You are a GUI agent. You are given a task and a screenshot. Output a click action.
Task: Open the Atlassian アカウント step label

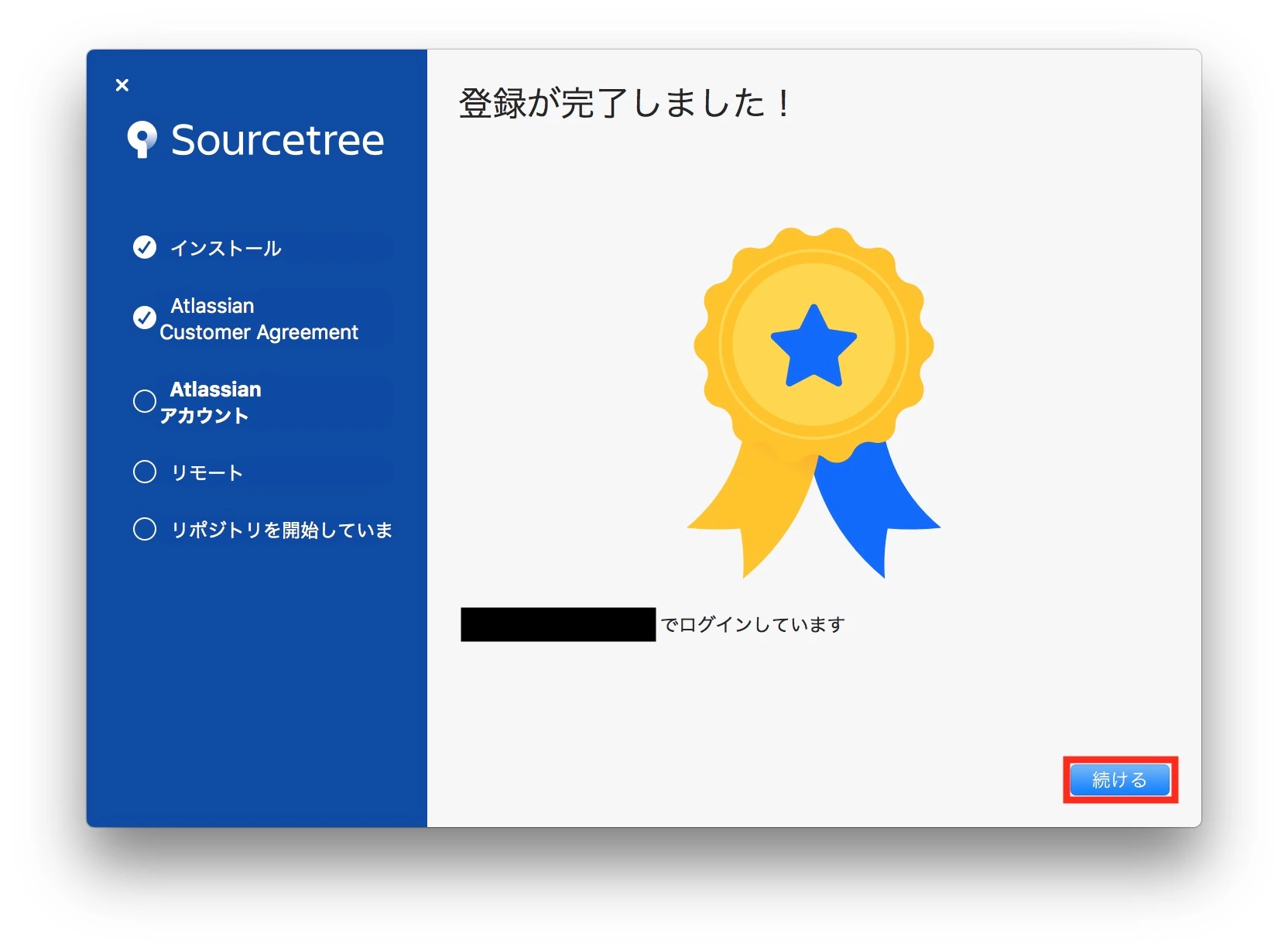(x=211, y=402)
